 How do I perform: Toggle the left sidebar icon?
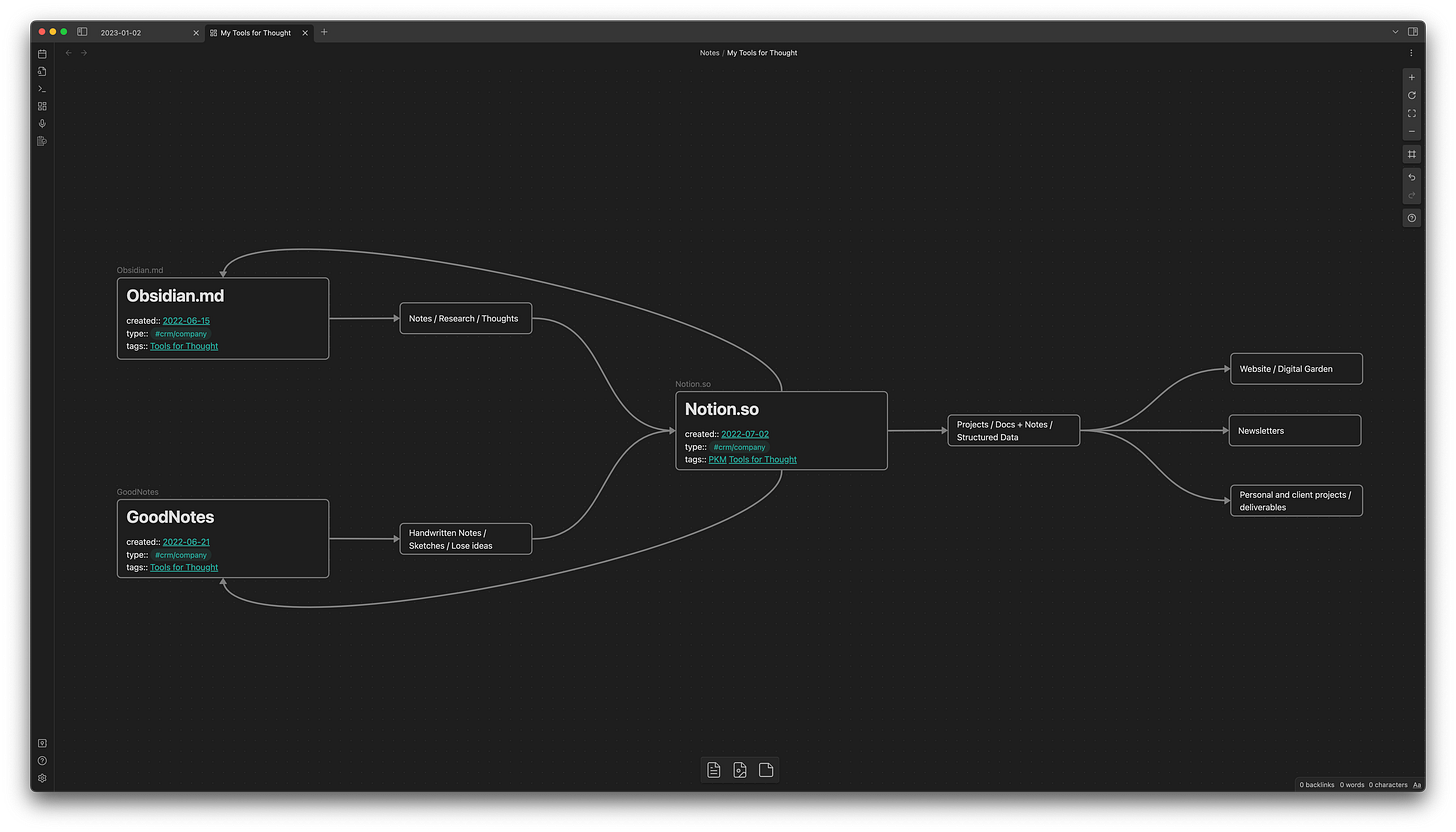point(82,32)
